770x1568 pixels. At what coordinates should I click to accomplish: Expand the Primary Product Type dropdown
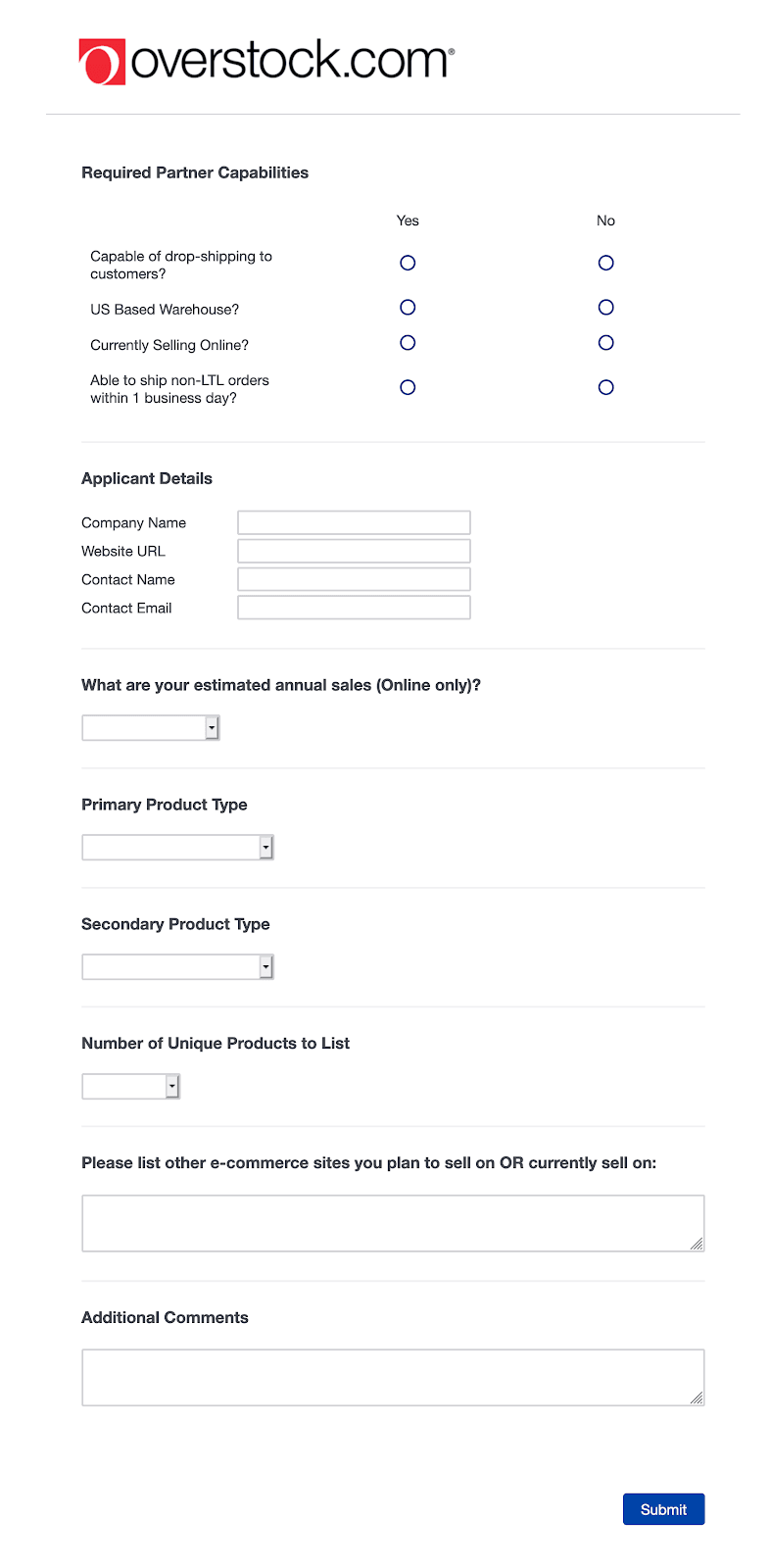tap(177, 848)
